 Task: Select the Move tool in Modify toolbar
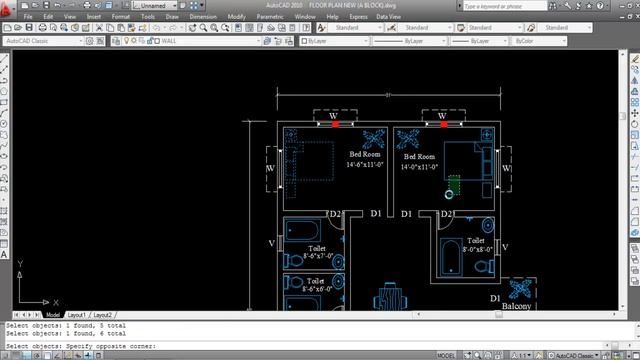(635, 113)
